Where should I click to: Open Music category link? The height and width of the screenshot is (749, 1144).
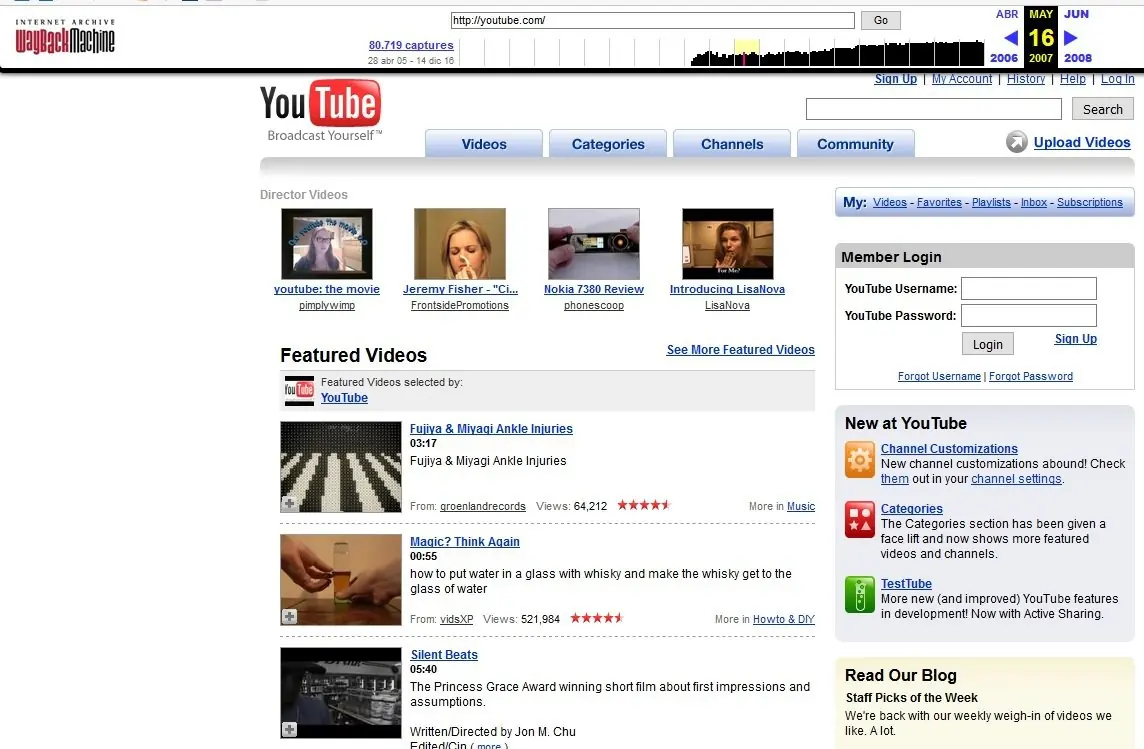(x=800, y=506)
